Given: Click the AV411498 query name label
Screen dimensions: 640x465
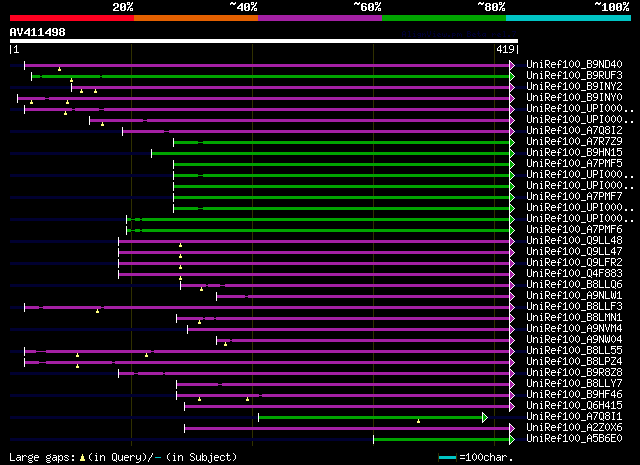Looking at the screenshot, I should click(x=38, y=32).
